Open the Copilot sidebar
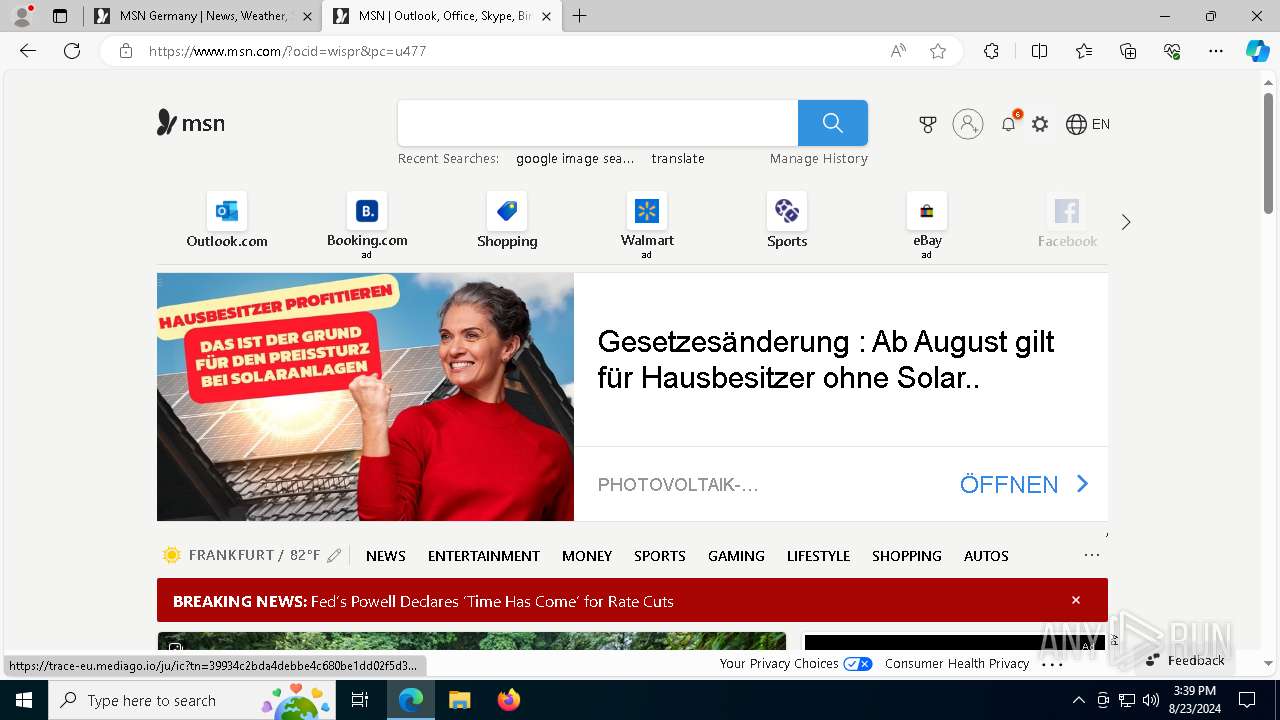This screenshot has width=1280, height=720. [x=1257, y=51]
